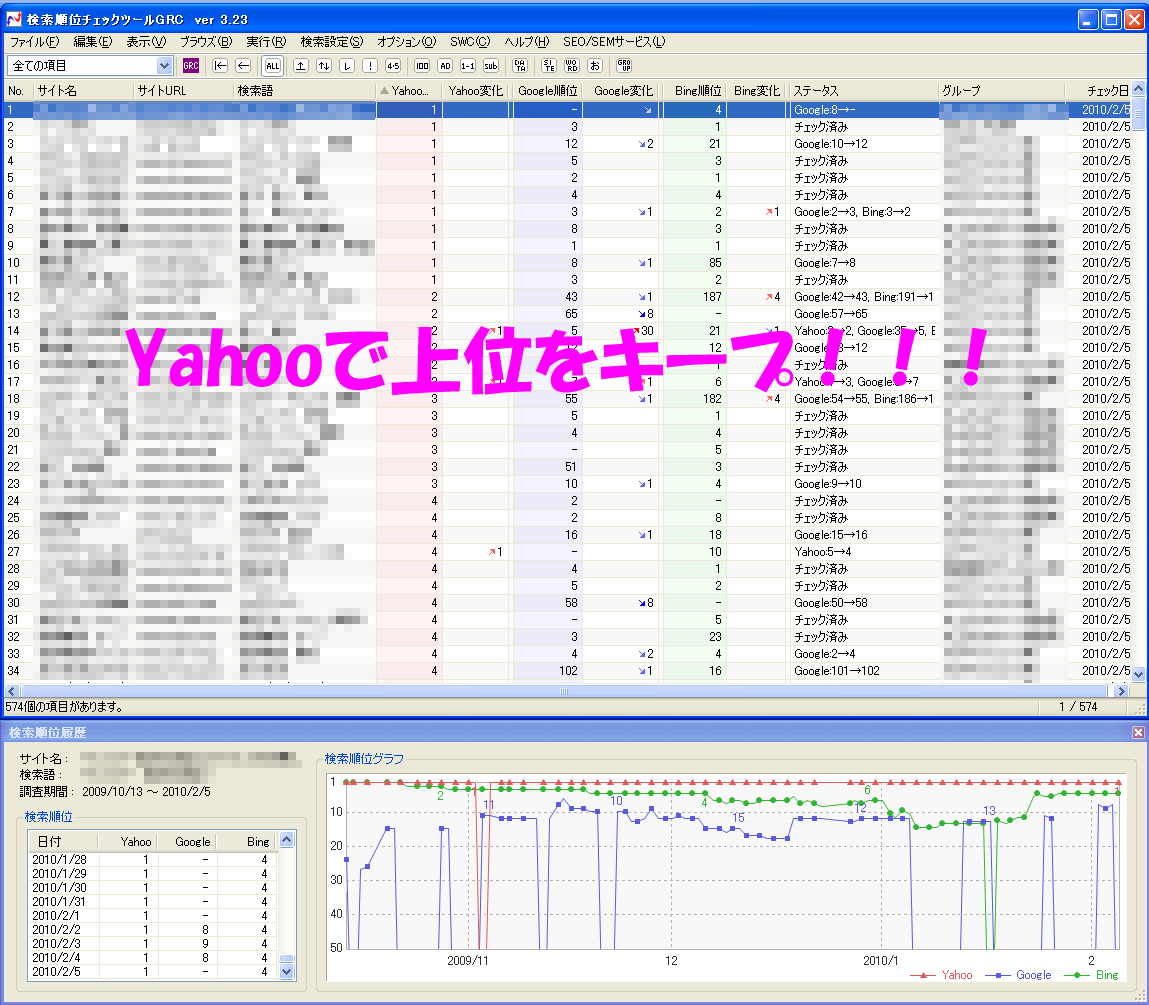1149x1005 pixels.
Task: Click main list vertical scrollbar down arrow
Action: [1139, 674]
